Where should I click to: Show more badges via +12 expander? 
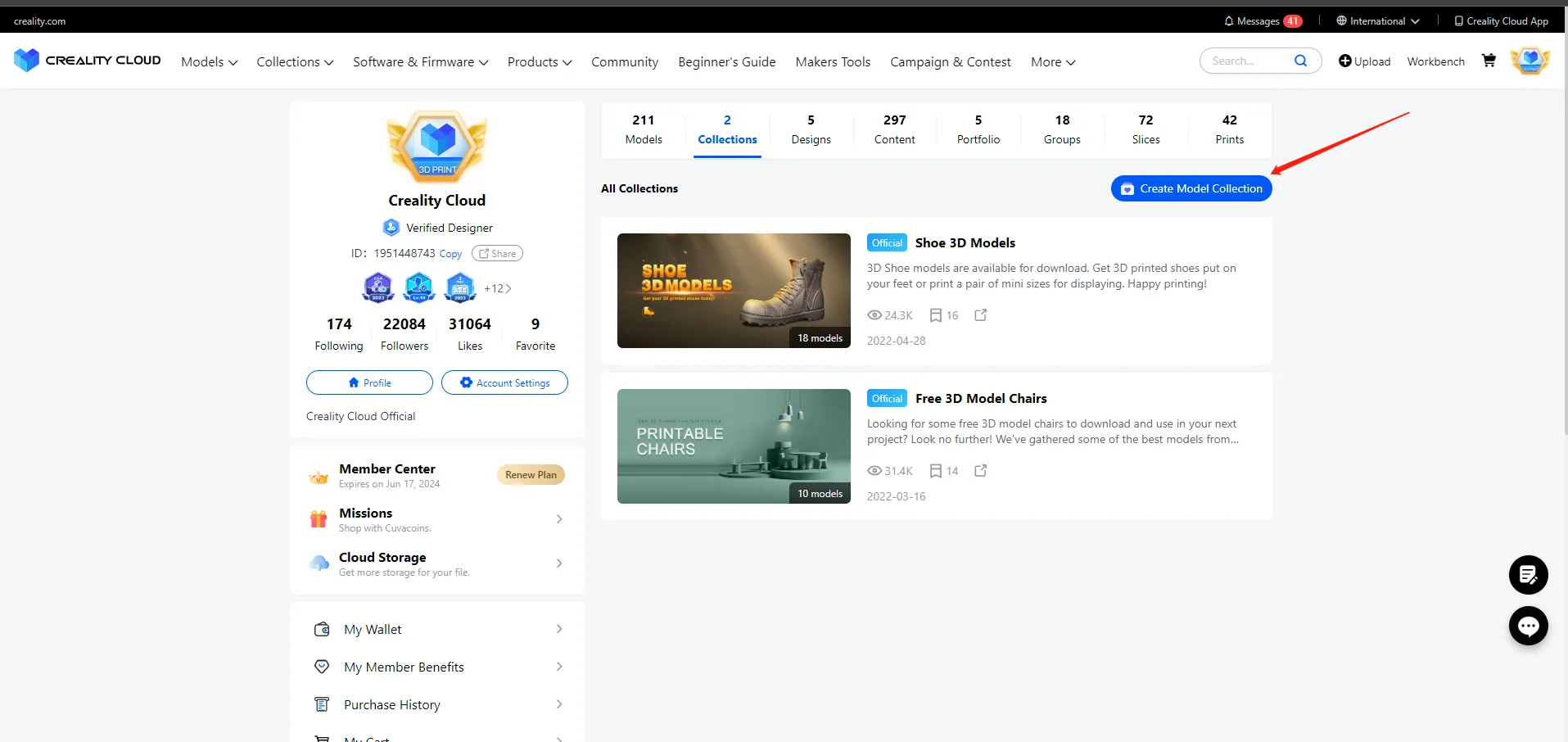pyautogui.click(x=497, y=288)
